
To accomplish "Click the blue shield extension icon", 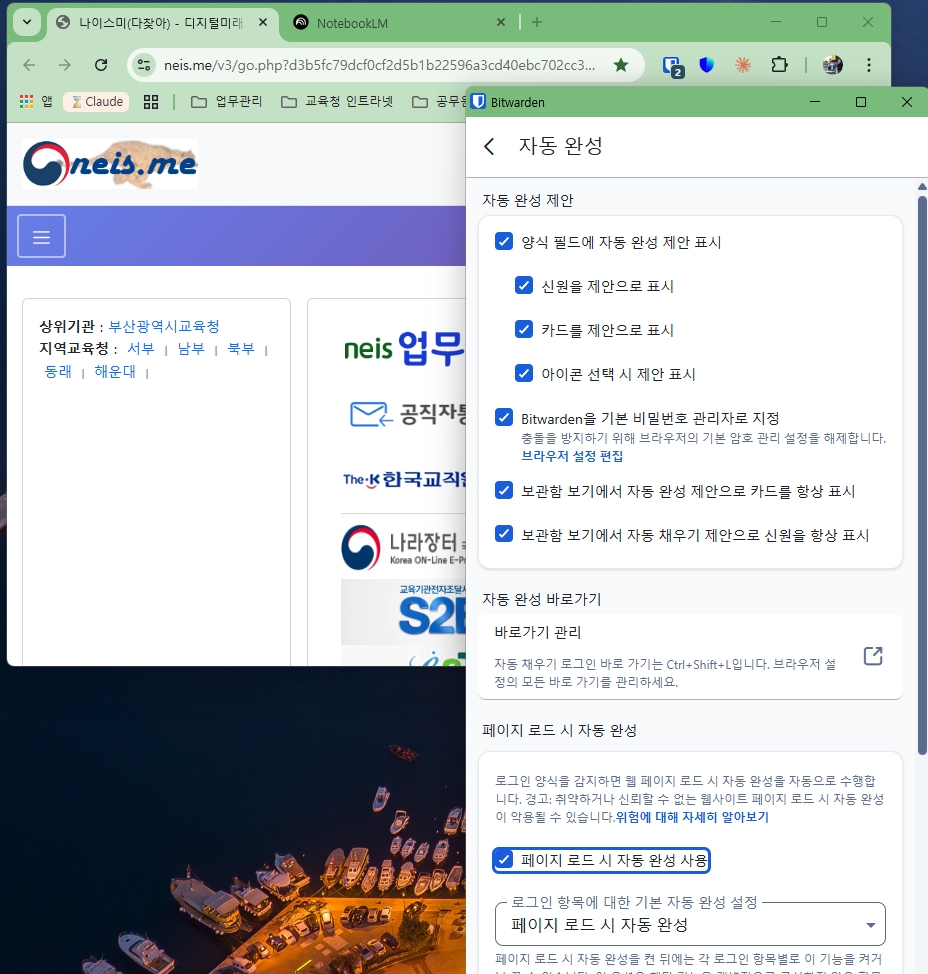I will 706,63.
